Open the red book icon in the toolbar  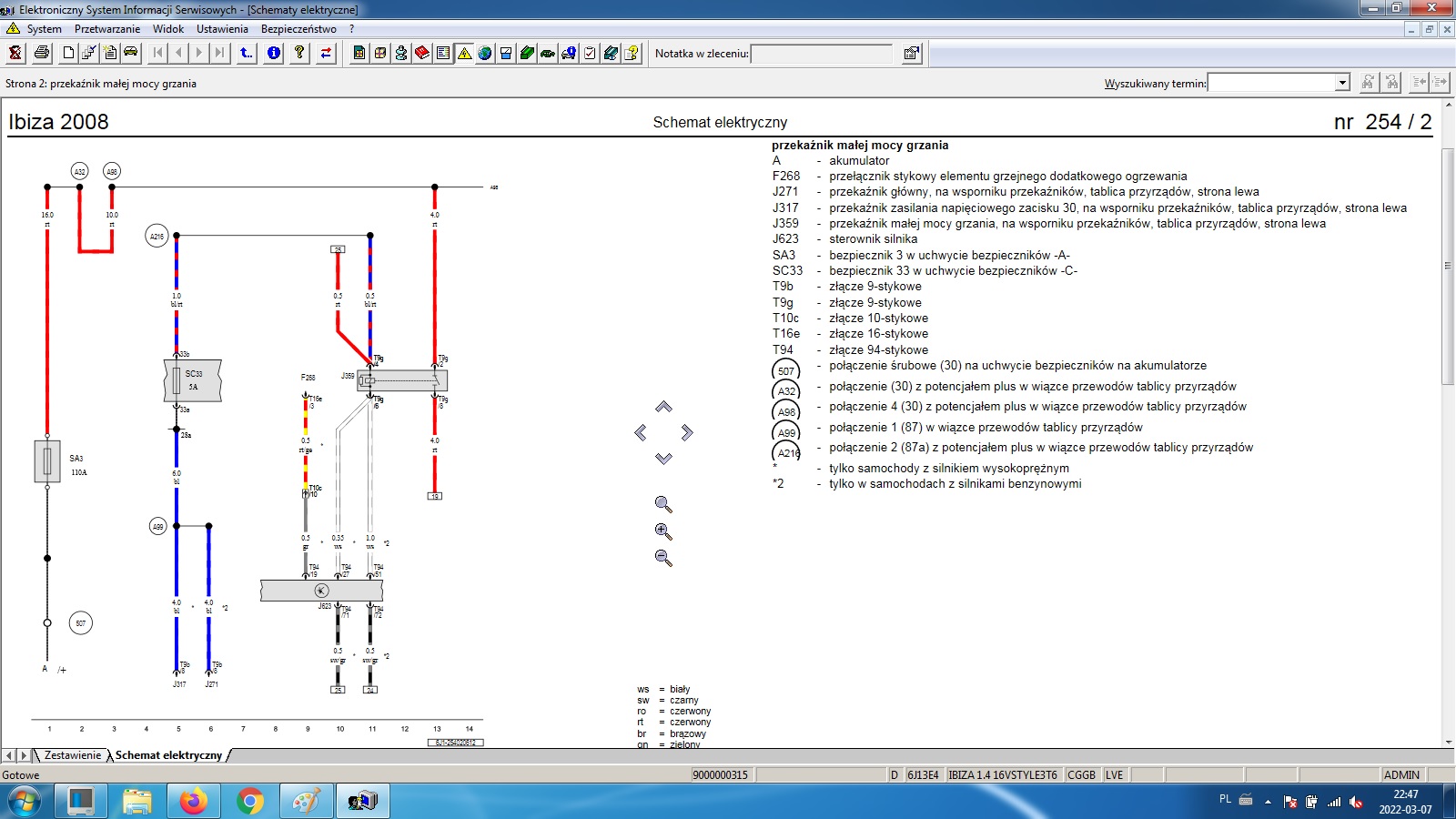422,53
